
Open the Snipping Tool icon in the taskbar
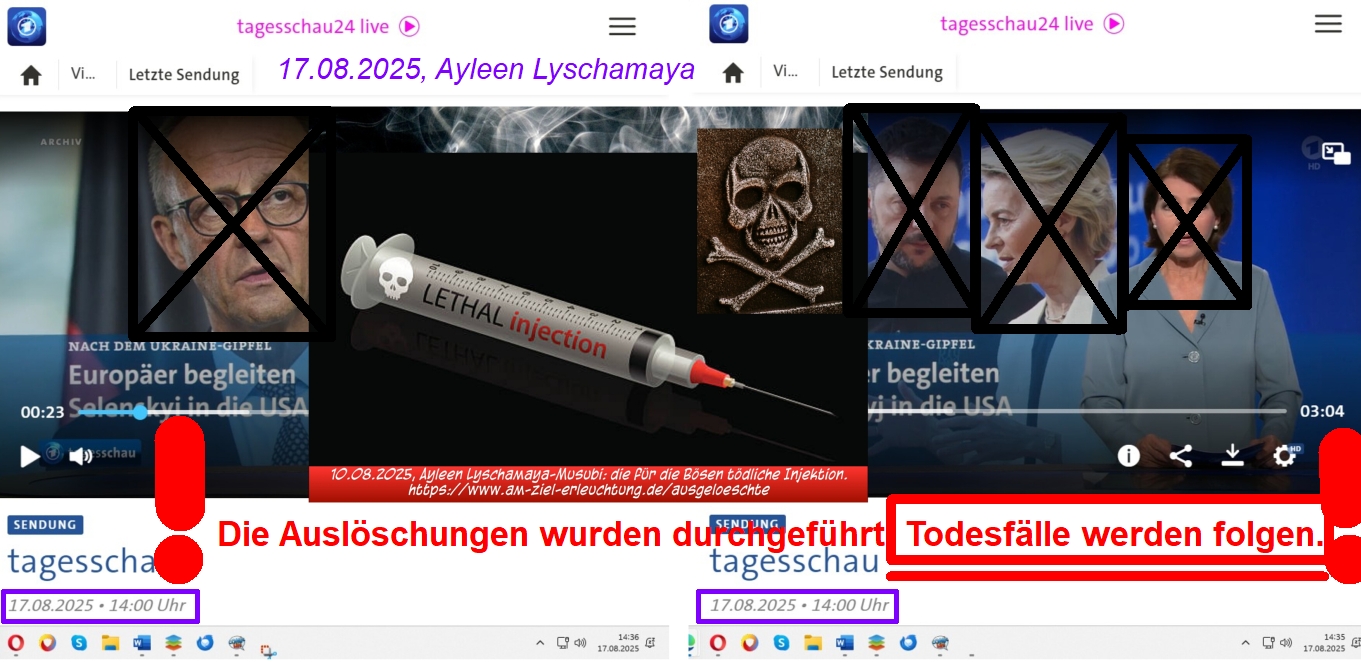[x=268, y=649]
